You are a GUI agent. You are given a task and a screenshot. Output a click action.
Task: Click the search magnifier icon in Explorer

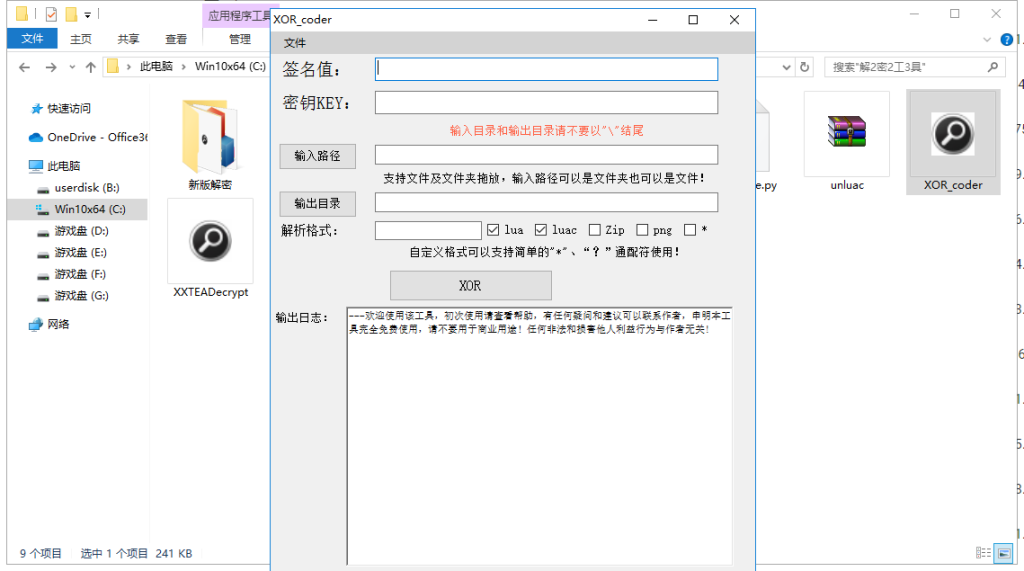[992, 67]
